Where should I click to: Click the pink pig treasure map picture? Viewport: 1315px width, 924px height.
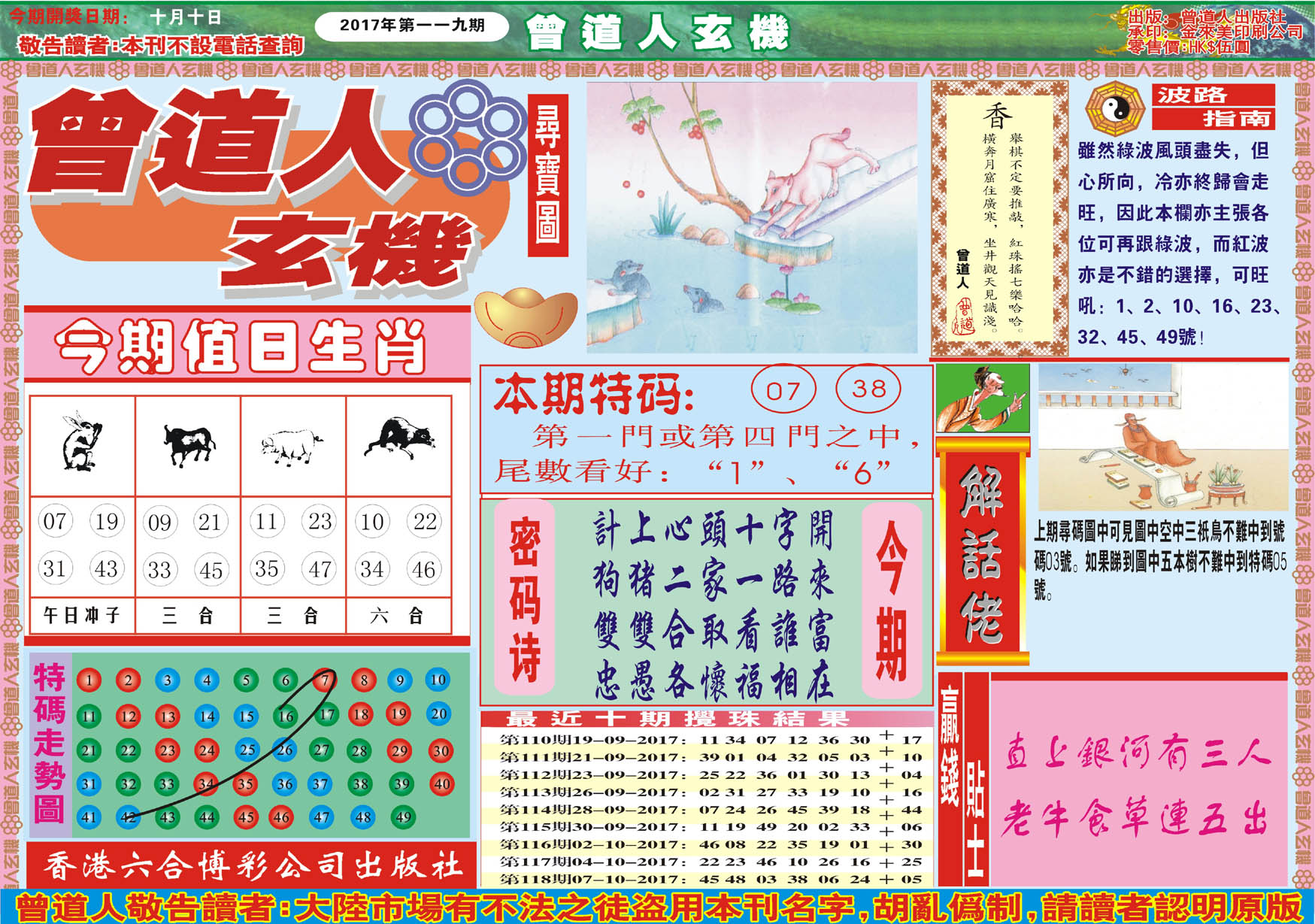click(x=752, y=217)
